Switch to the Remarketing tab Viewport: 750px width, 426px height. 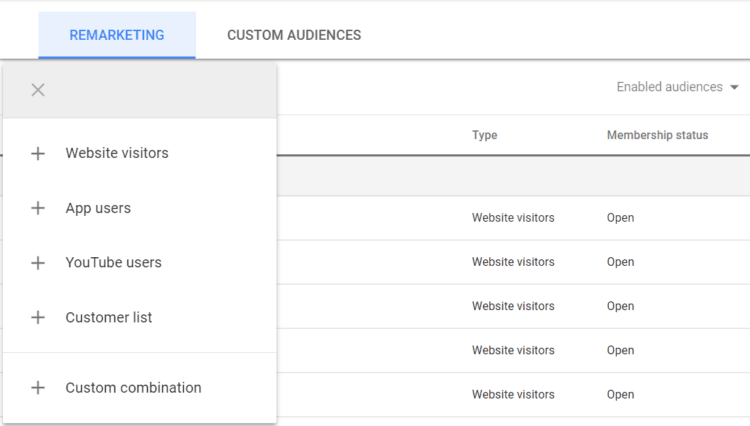(x=117, y=35)
